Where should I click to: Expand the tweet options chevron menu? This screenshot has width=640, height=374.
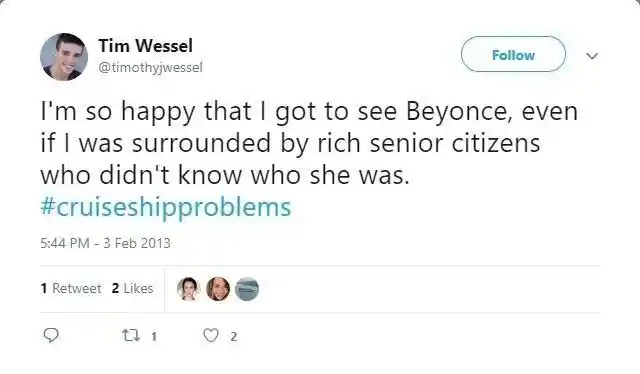[592, 56]
